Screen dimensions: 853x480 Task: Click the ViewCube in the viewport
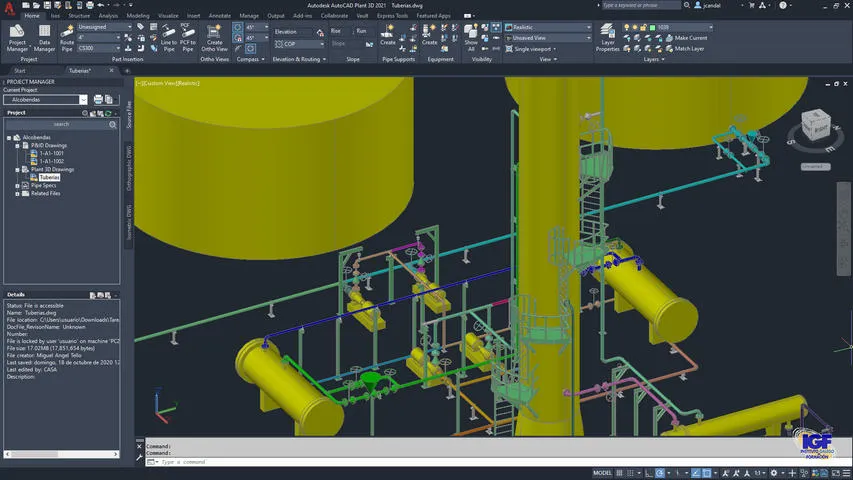coord(815,125)
